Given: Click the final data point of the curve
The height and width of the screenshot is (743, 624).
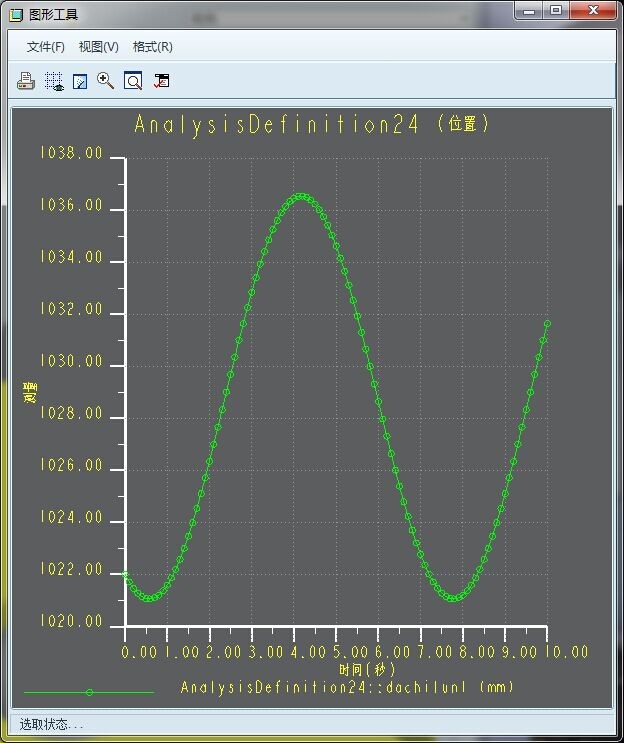Looking at the screenshot, I should point(547,324).
